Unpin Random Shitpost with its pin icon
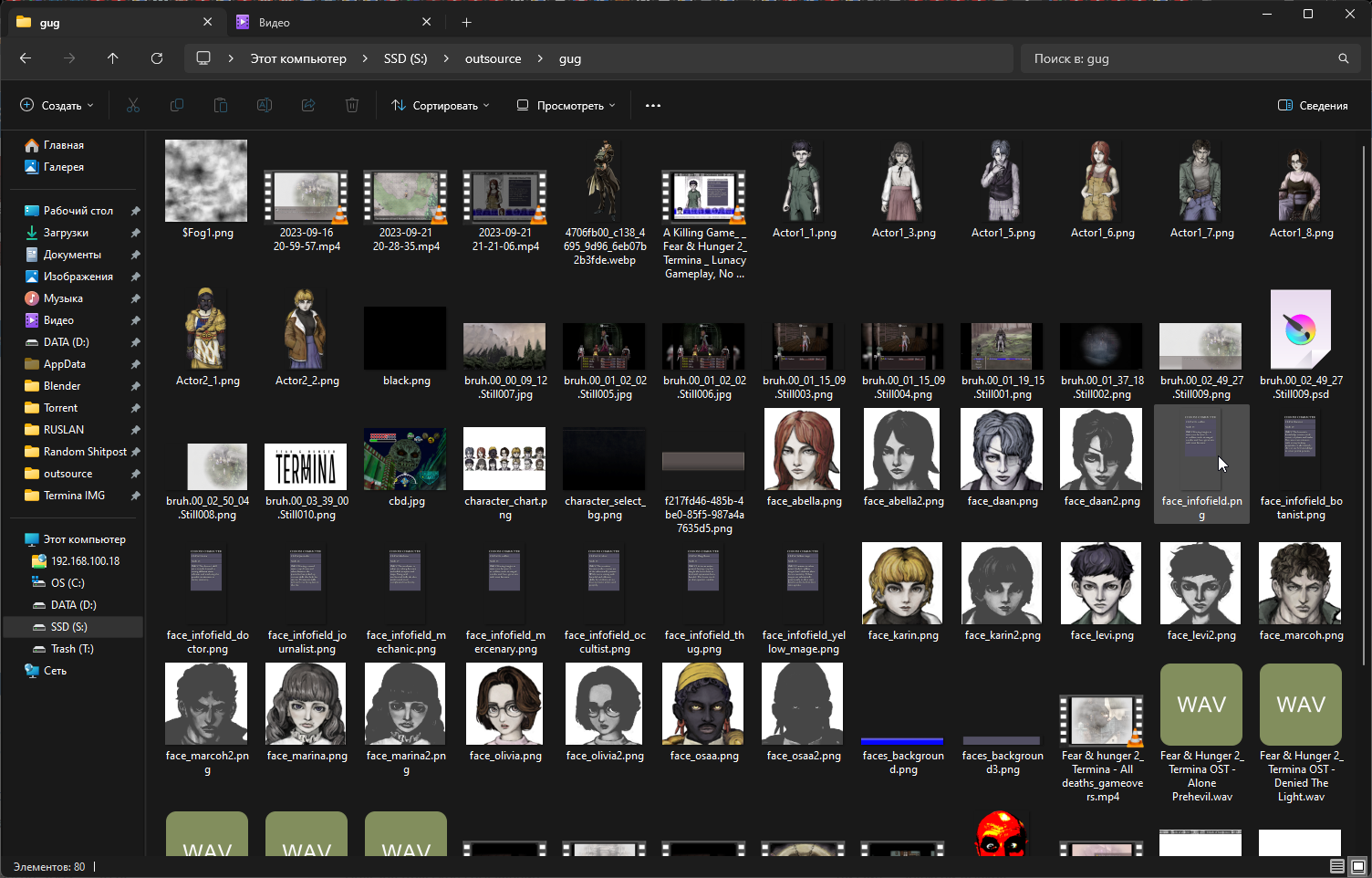This screenshot has height=878, width=1372. (135, 452)
